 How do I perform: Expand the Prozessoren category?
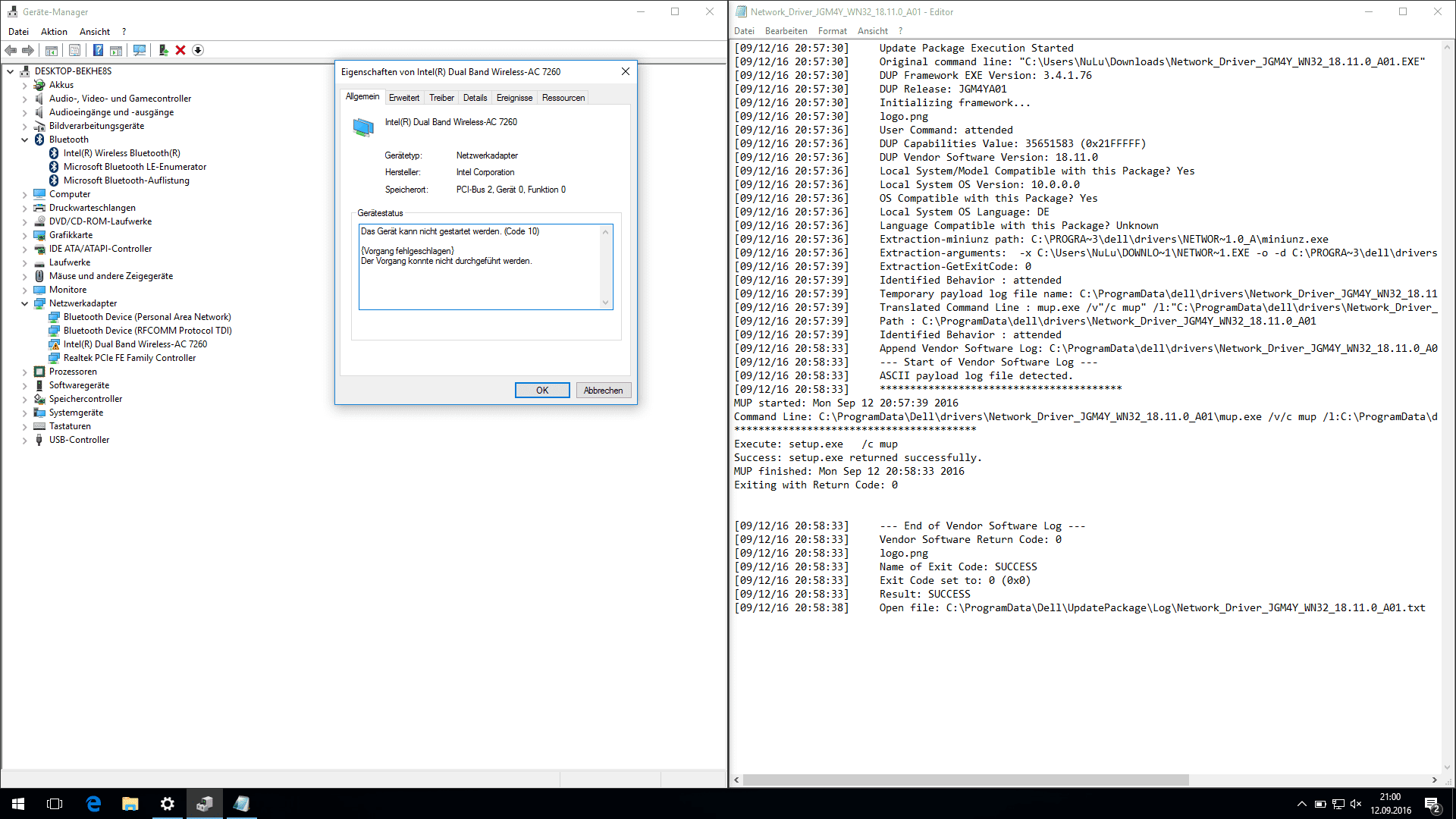24,372
